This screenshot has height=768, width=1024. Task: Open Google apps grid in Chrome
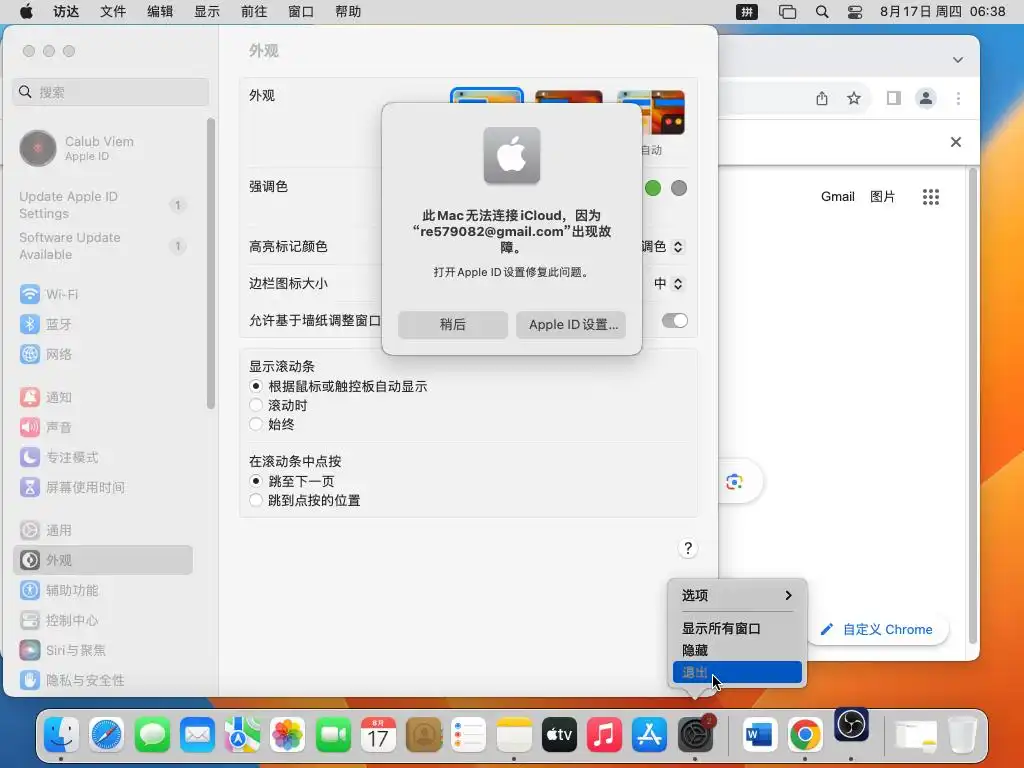[931, 197]
